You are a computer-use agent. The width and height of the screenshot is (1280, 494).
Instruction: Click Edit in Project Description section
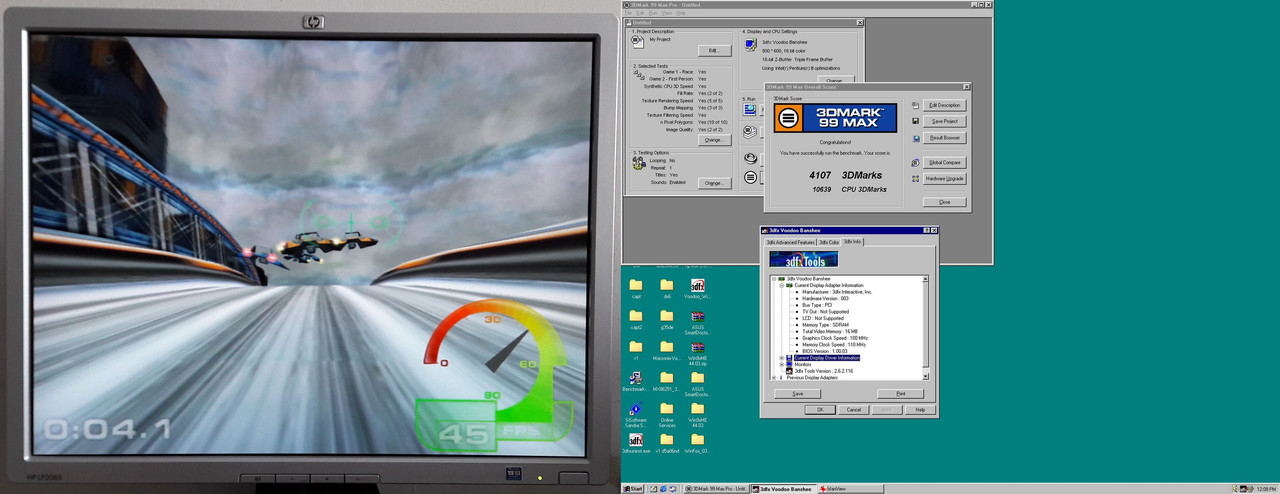click(x=715, y=51)
